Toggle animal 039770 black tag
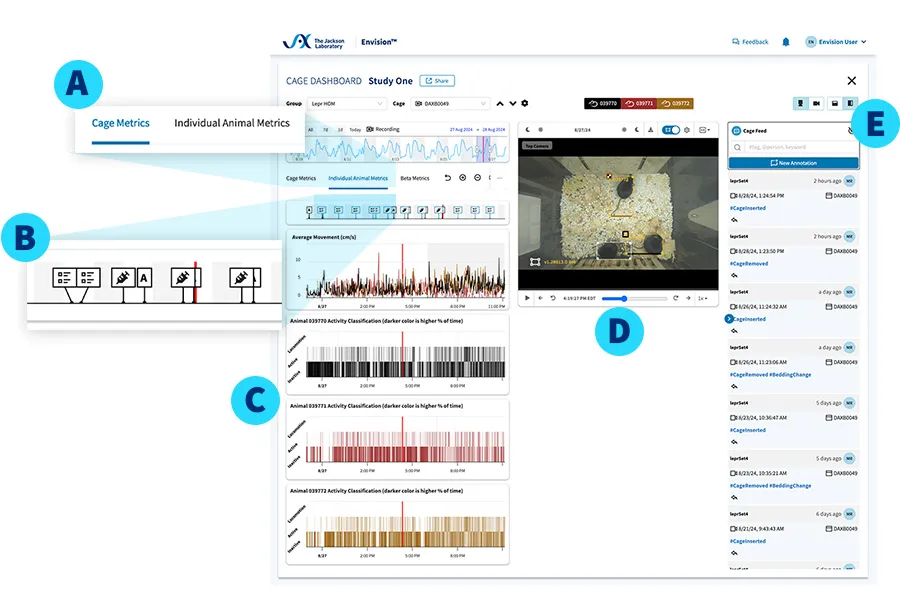The height and width of the screenshot is (600, 900). tap(603, 103)
